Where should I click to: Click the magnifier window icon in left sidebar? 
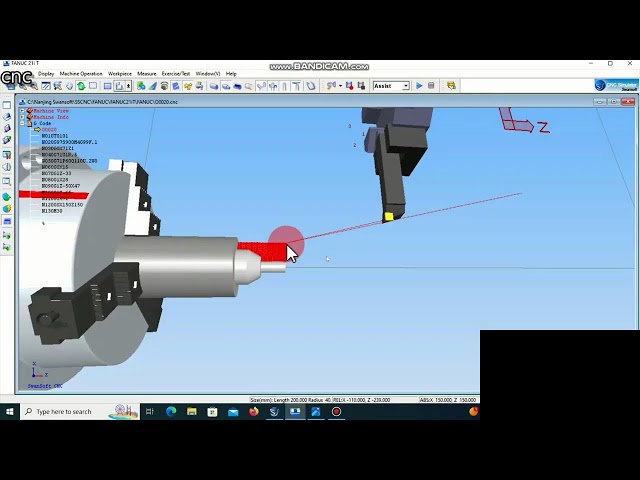[x=7, y=181]
